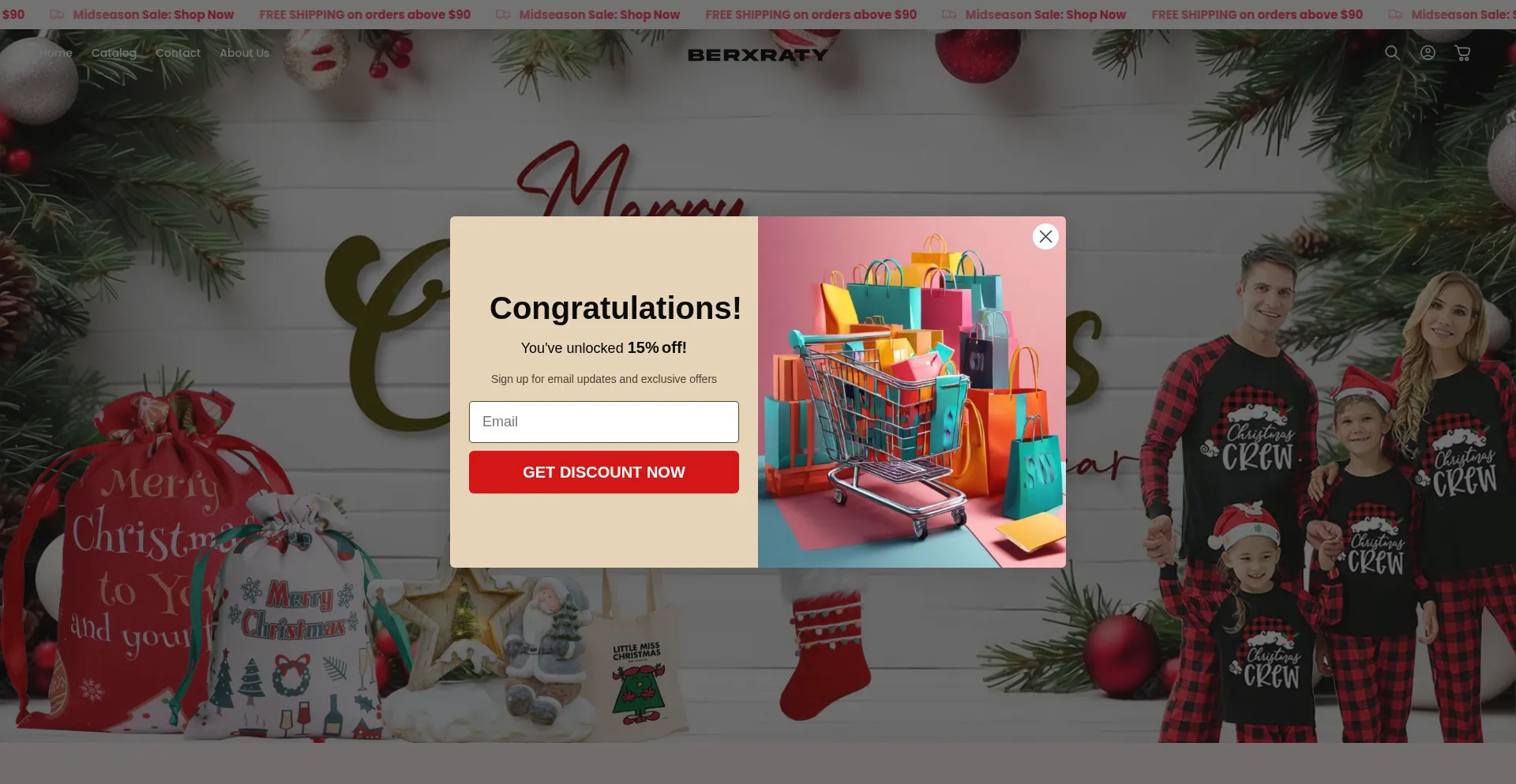
Task: Click the middle Midseason Sale: Shop Now announcement
Action: [599, 14]
